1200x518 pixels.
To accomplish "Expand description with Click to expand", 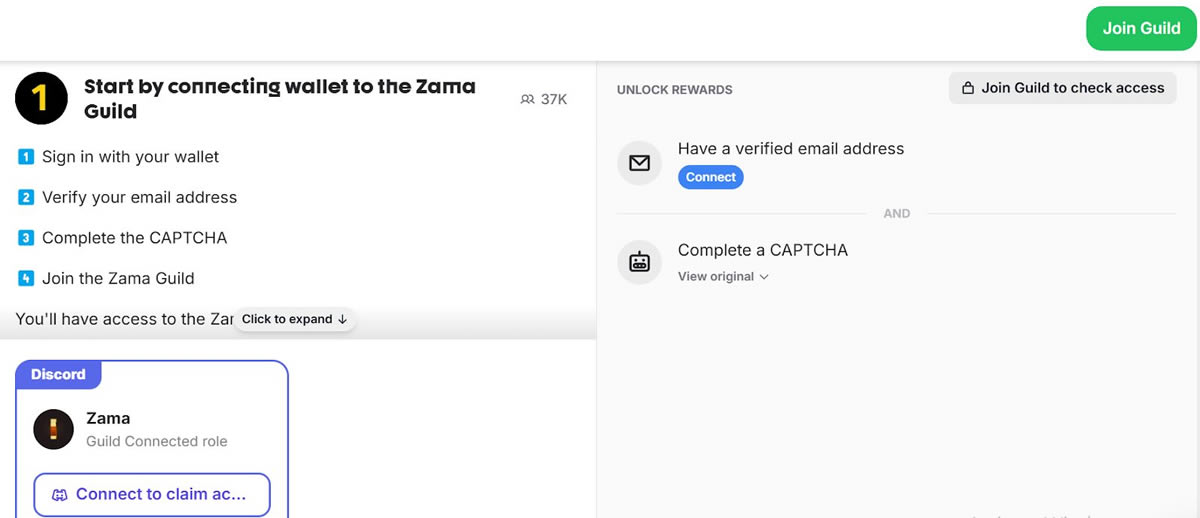I will click(x=294, y=319).
